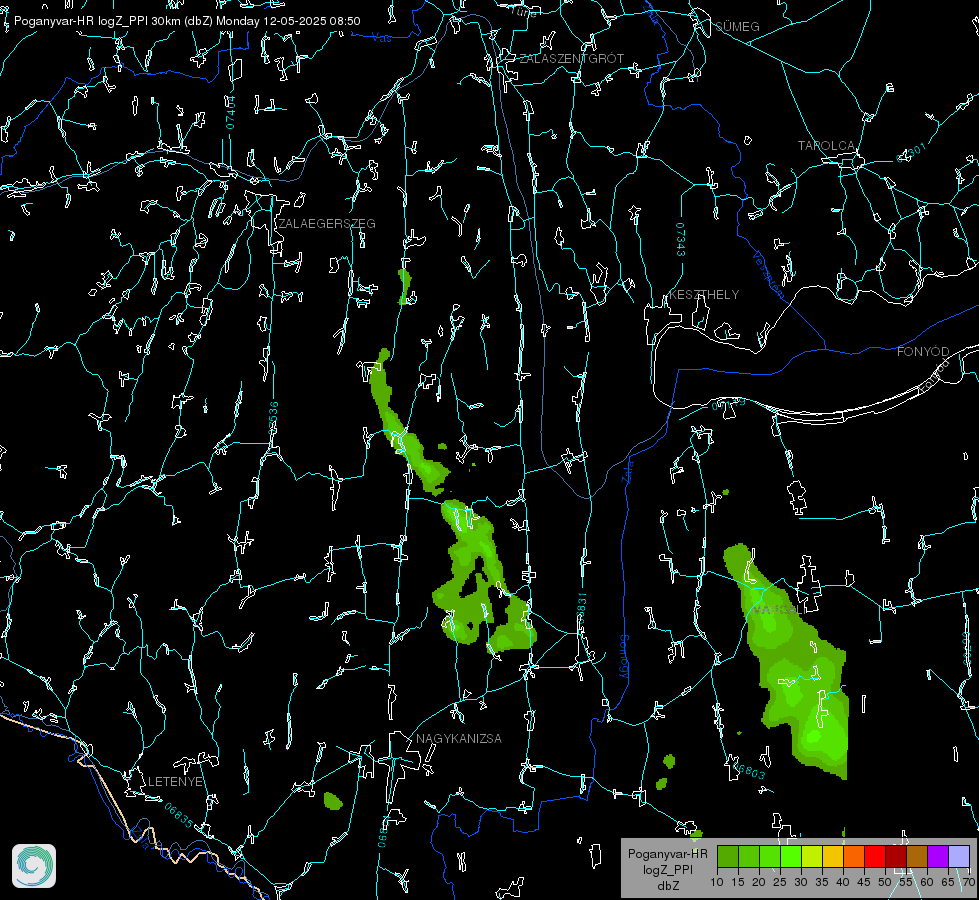Click the road number 07404 label

[x=231, y=113]
